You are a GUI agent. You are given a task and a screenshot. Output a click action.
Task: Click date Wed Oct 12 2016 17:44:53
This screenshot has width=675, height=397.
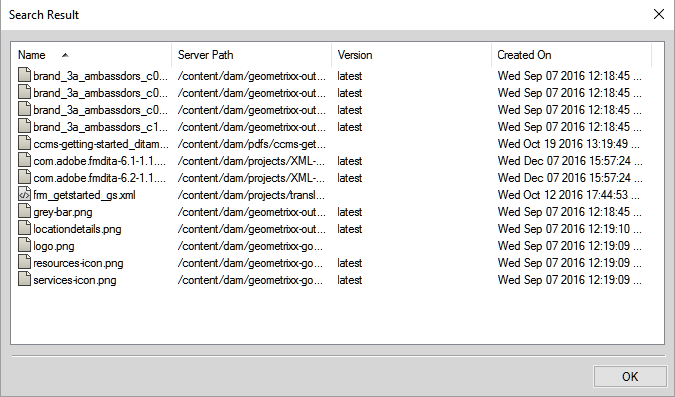click(569, 195)
